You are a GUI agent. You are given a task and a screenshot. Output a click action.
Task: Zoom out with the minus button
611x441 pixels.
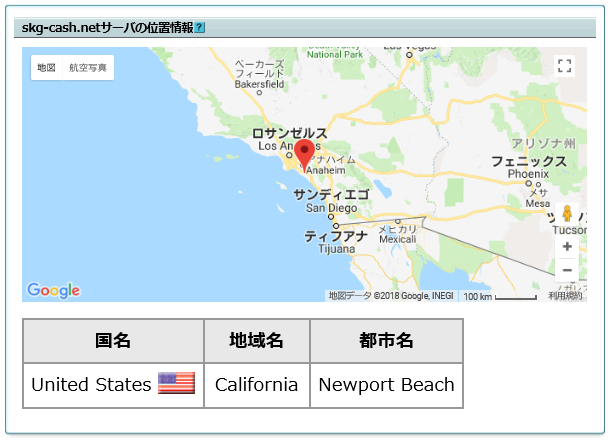coord(567,270)
